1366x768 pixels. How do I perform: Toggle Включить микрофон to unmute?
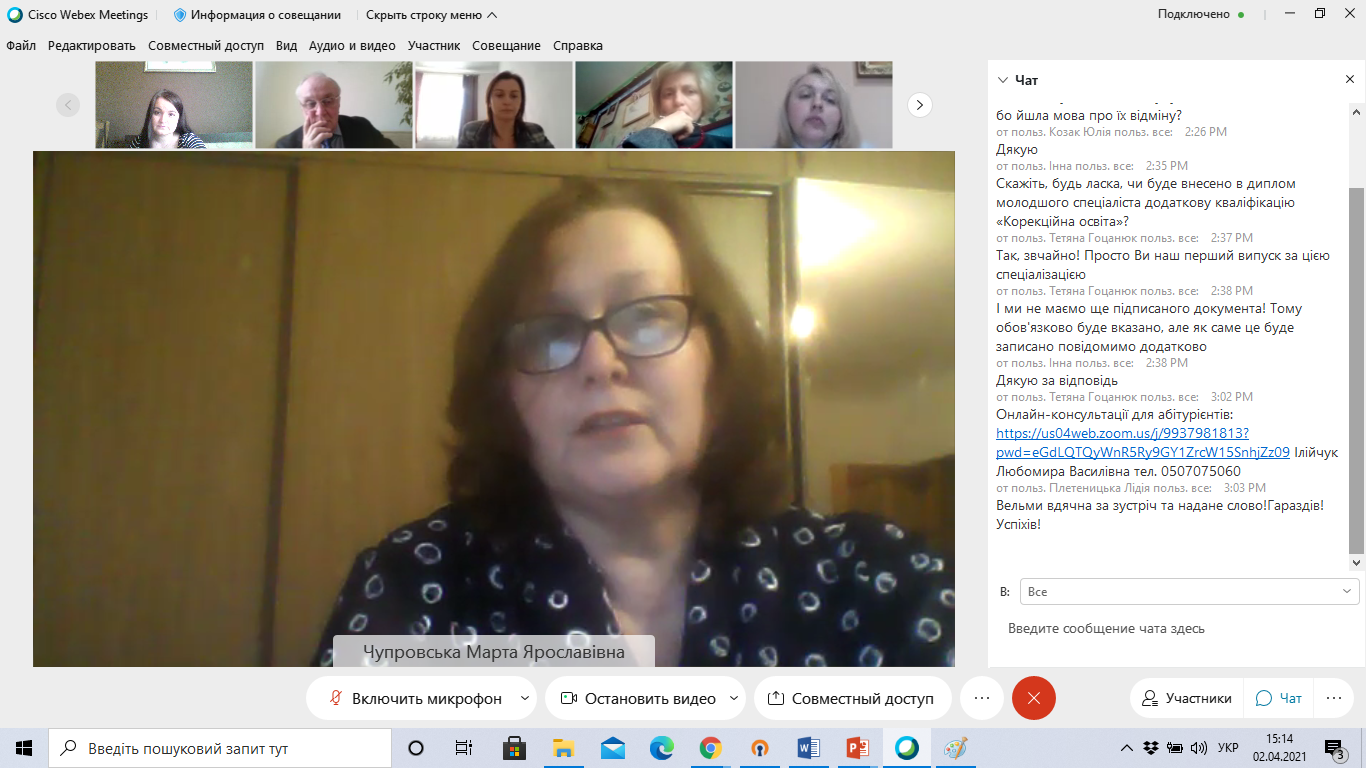416,698
